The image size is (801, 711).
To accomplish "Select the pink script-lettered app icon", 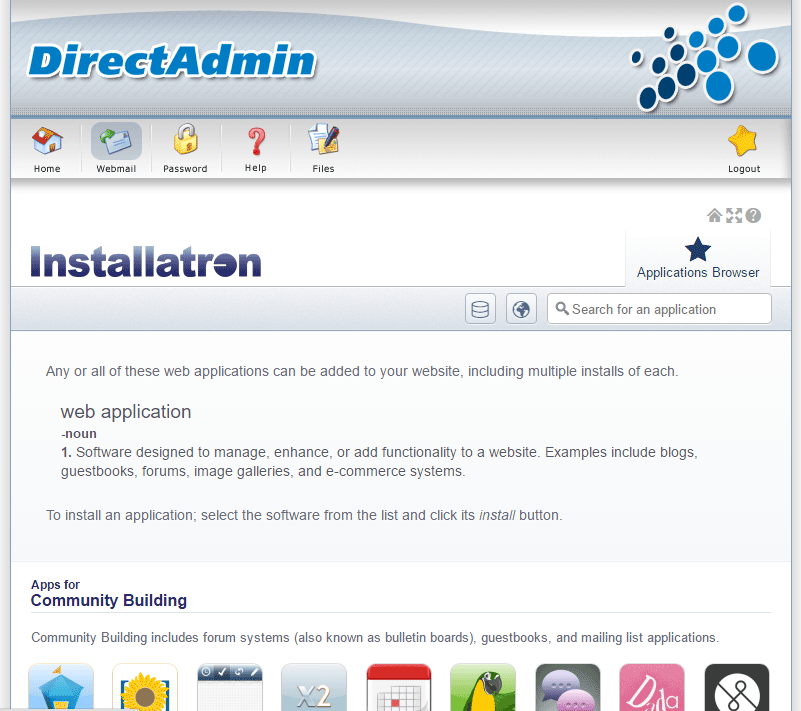I will 652,687.
